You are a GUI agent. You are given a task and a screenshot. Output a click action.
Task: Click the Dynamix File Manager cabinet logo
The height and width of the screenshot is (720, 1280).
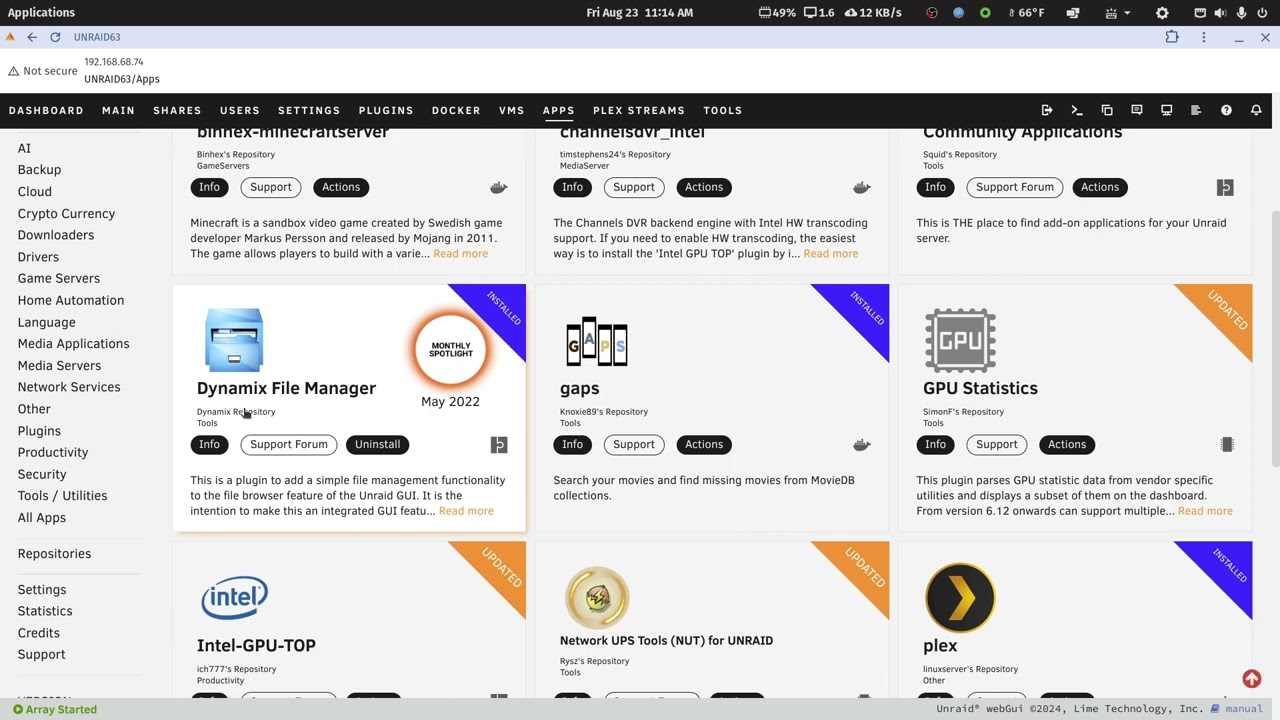pos(234,340)
